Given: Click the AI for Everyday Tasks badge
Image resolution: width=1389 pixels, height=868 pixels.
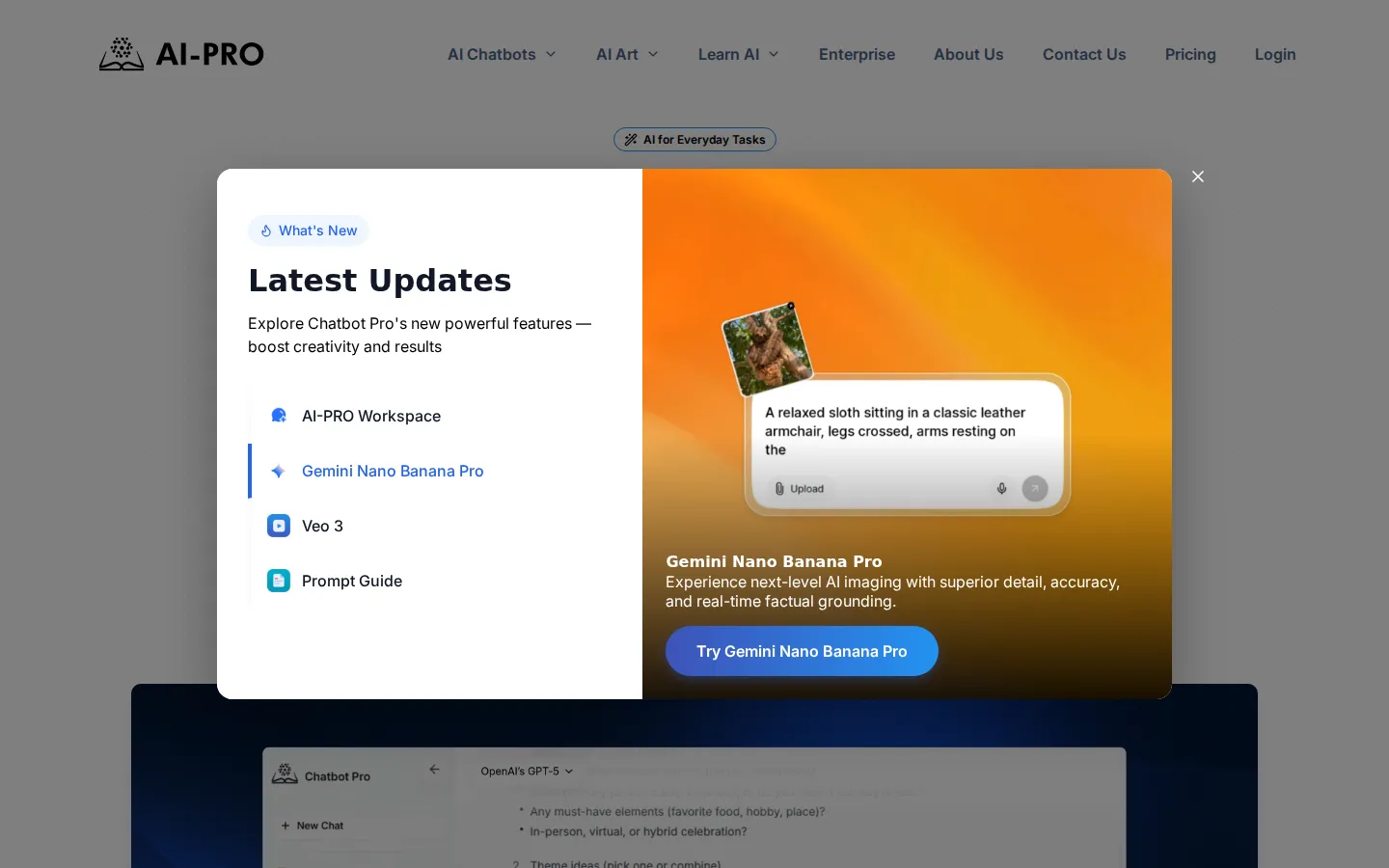Looking at the screenshot, I should 694,140.
